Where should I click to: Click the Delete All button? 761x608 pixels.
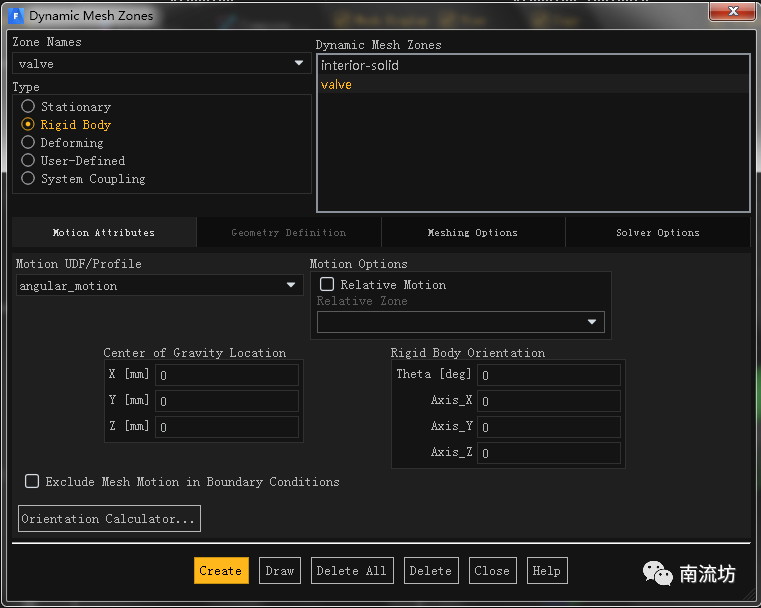tap(351, 571)
